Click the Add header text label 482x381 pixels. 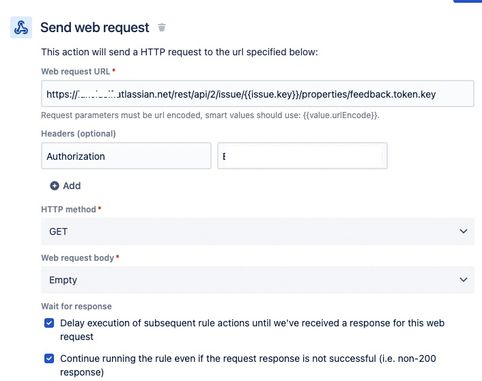tap(72, 186)
